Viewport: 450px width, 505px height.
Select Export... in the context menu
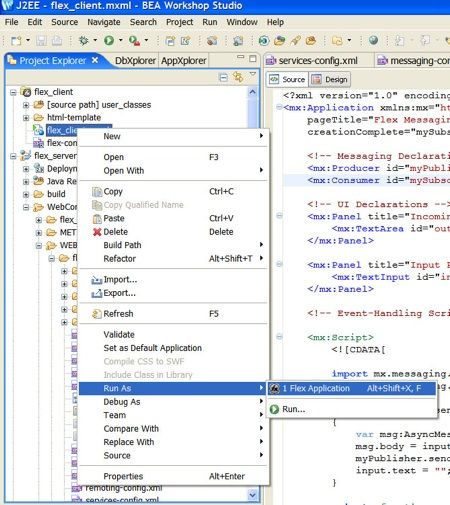(x=173, y=293)
